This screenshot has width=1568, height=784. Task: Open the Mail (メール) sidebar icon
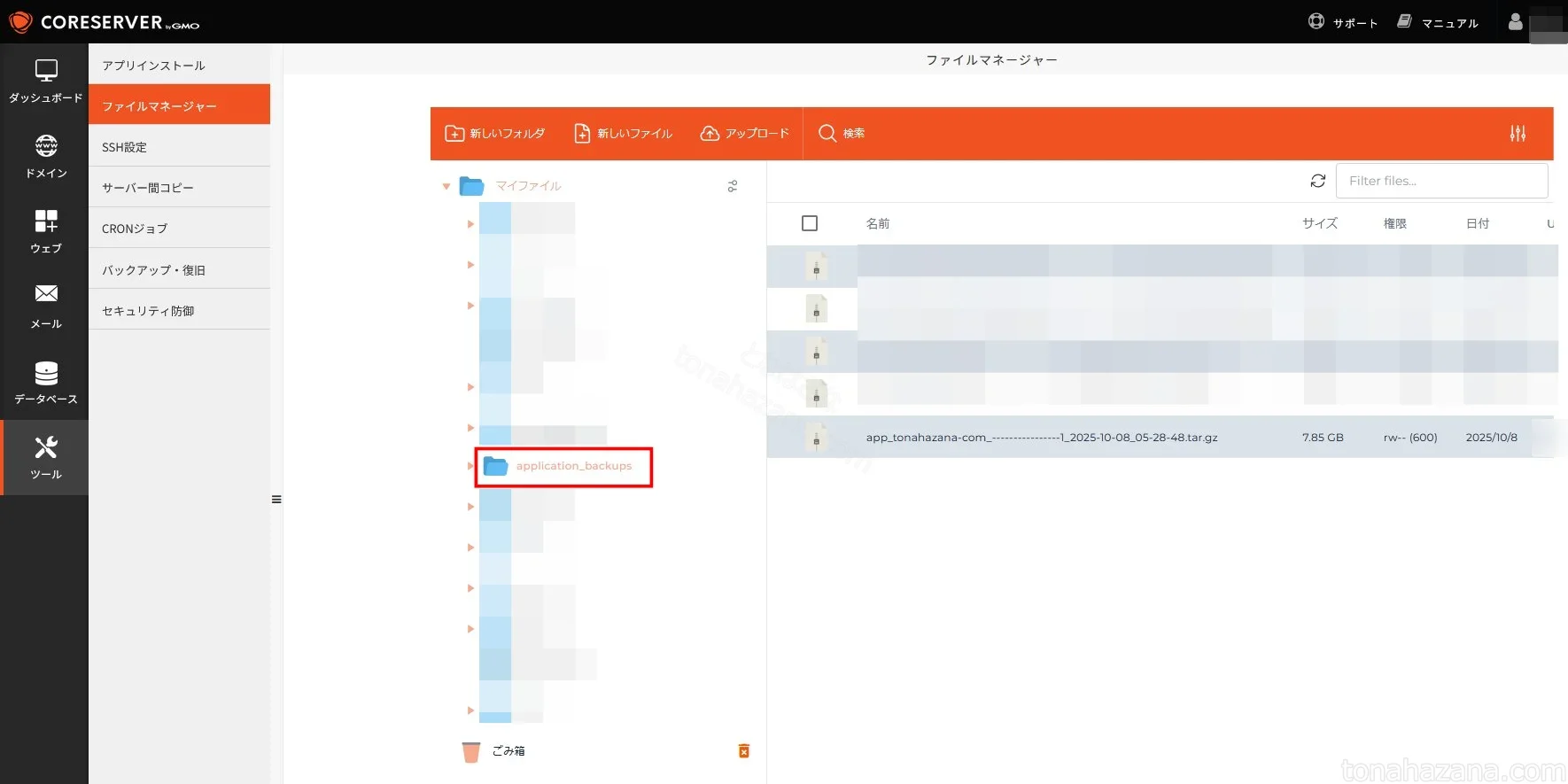pos(45,307)
